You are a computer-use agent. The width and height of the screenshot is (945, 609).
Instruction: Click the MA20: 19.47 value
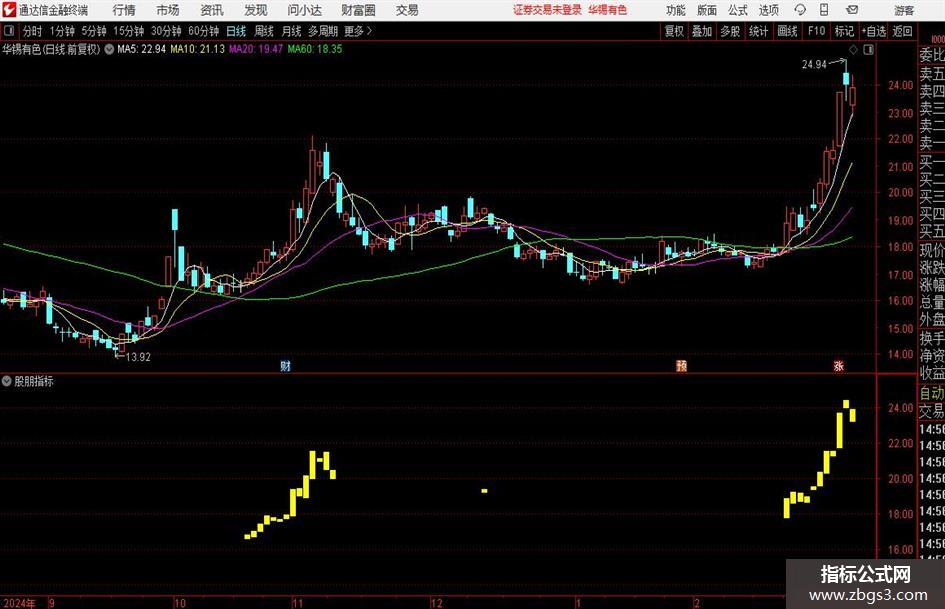tap(256, 49)
